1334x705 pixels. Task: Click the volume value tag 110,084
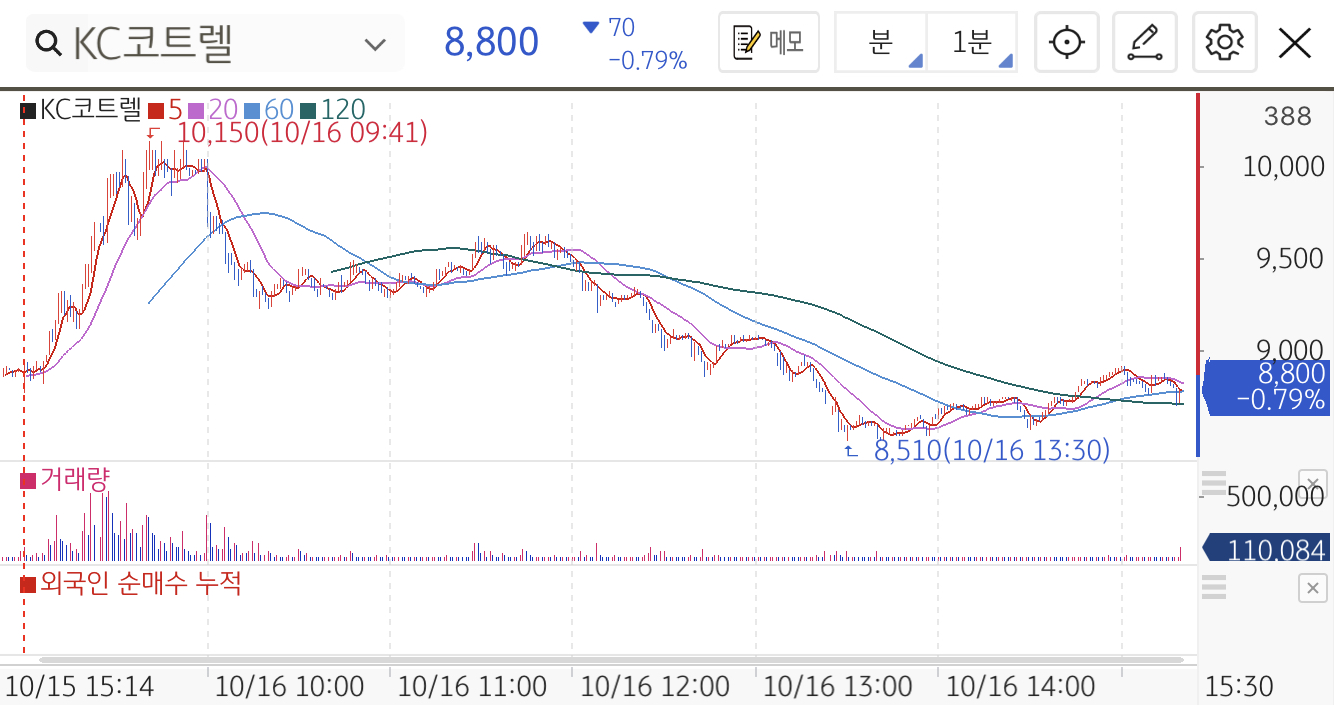pyautogui.click(x=1266, y=549)
